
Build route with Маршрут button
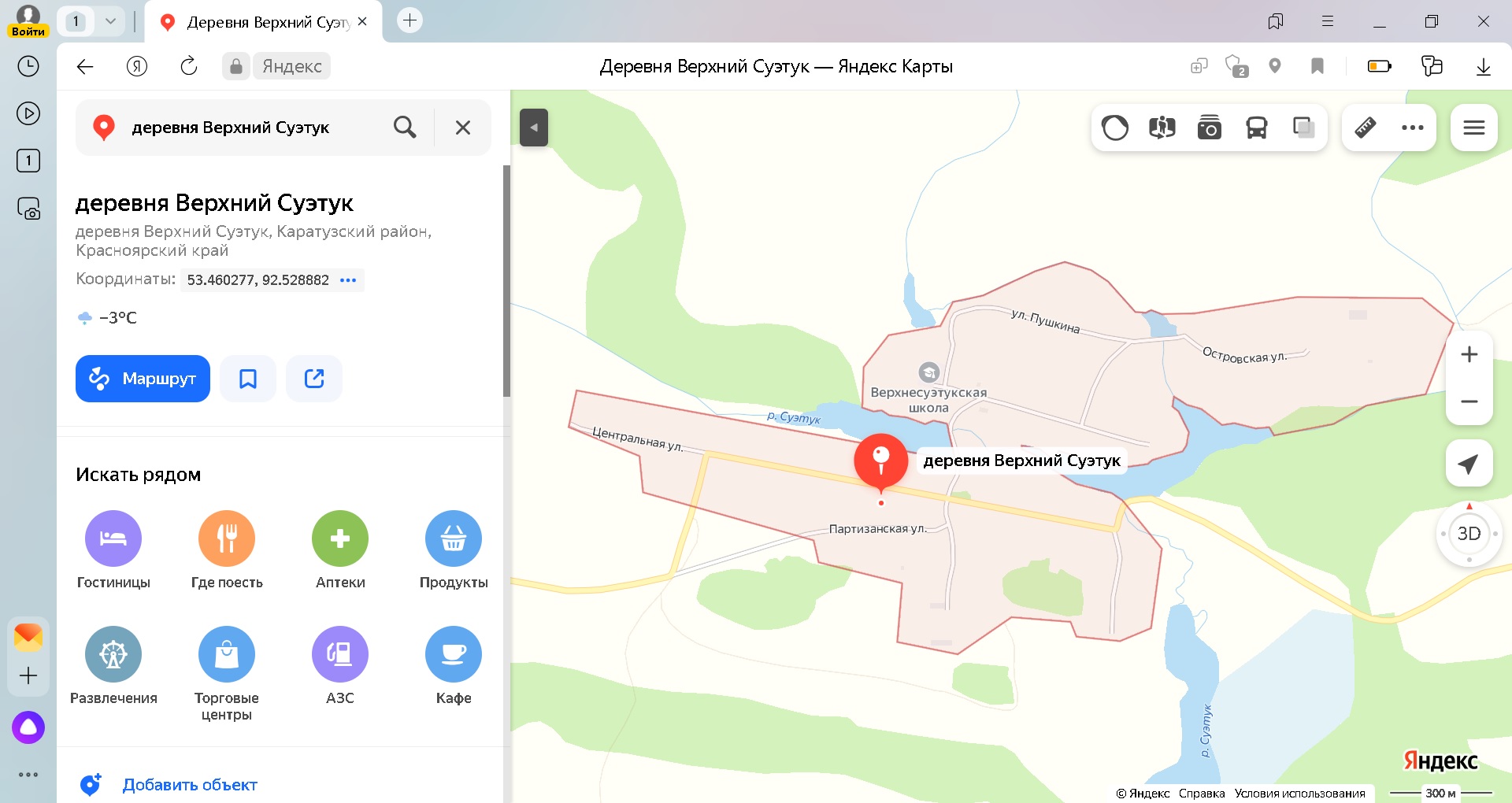143,379
